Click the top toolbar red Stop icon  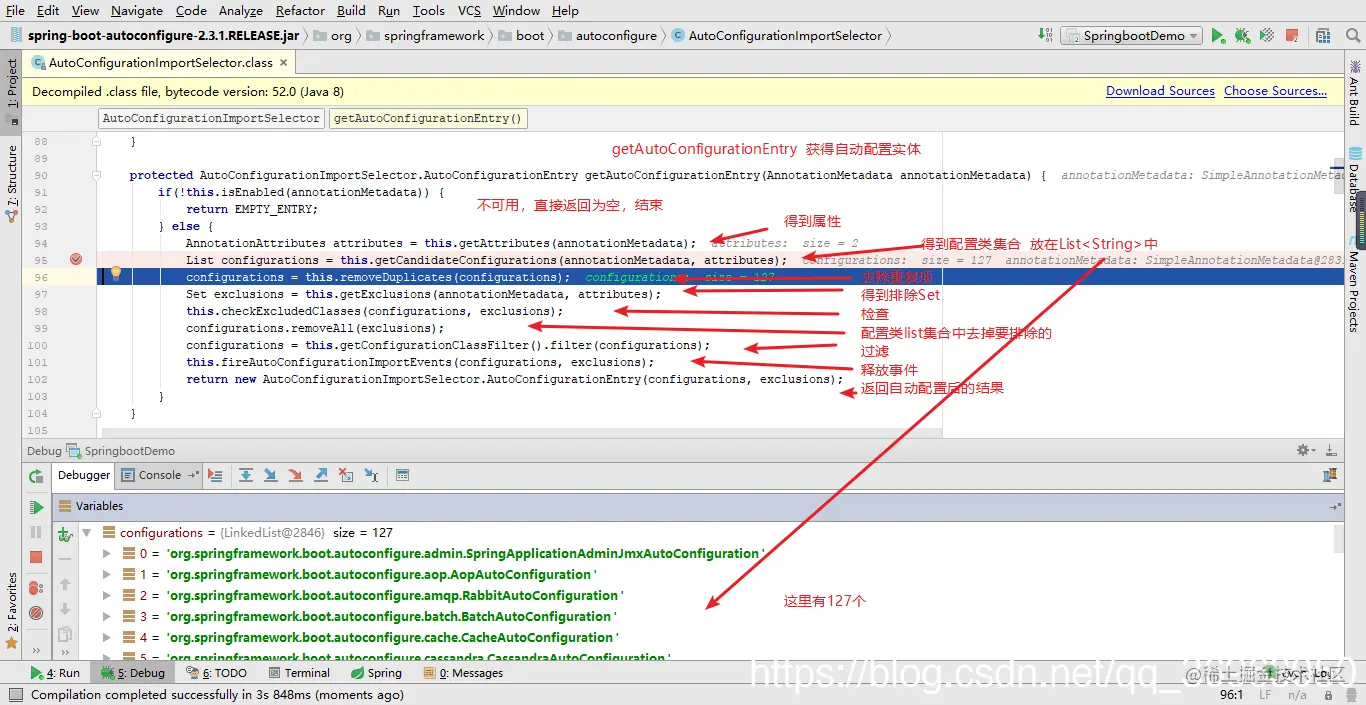tap(1291, 35)
